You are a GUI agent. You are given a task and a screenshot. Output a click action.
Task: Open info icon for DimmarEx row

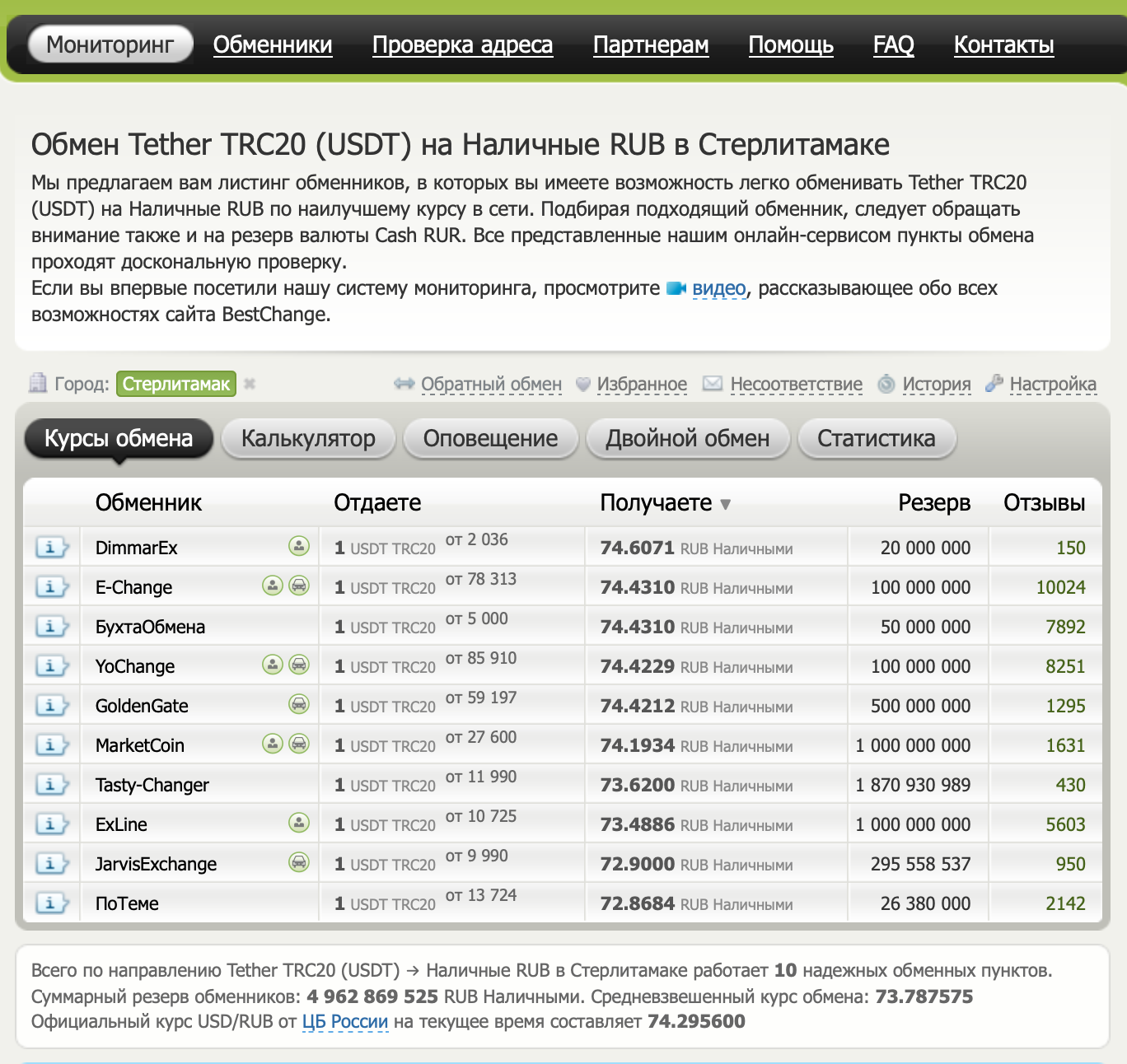pyautogui.click(x=51, y=547)
